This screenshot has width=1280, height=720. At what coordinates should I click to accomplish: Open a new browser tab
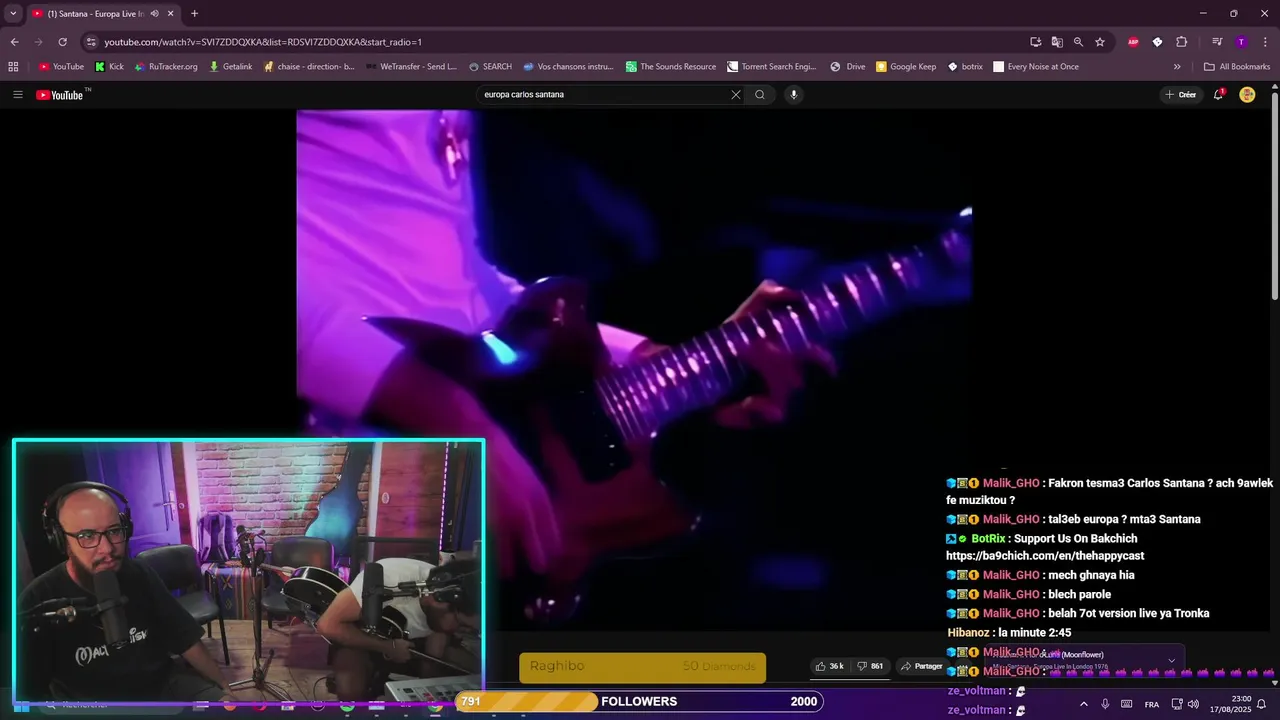(x=194, y=14)
